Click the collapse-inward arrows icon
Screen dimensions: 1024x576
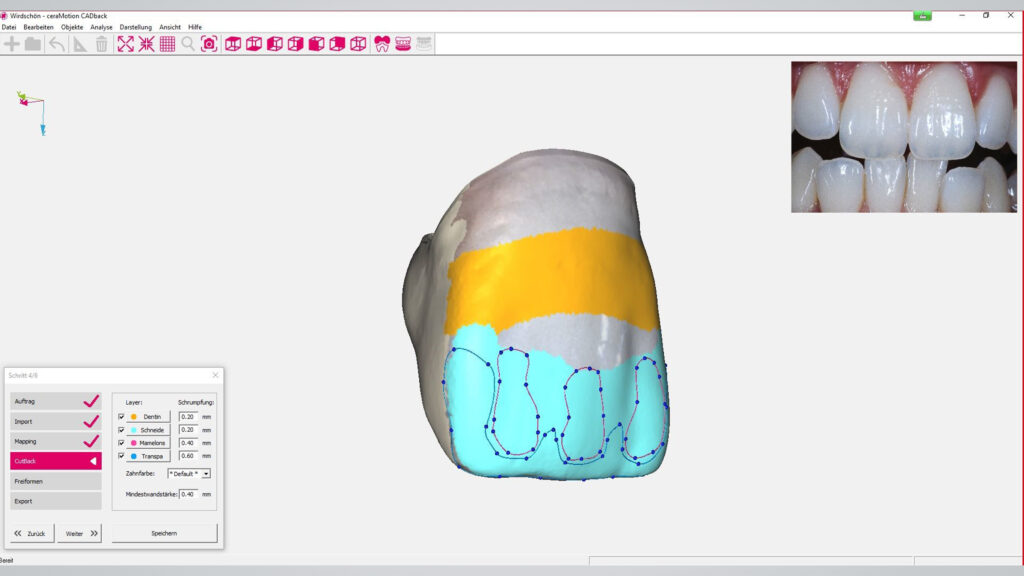click(146, 44)
